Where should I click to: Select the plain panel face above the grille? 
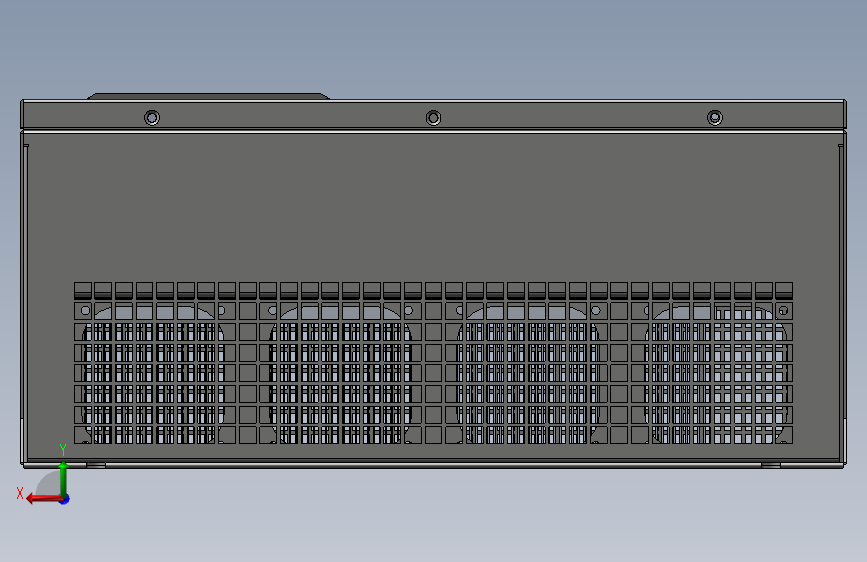click(434, 207)
